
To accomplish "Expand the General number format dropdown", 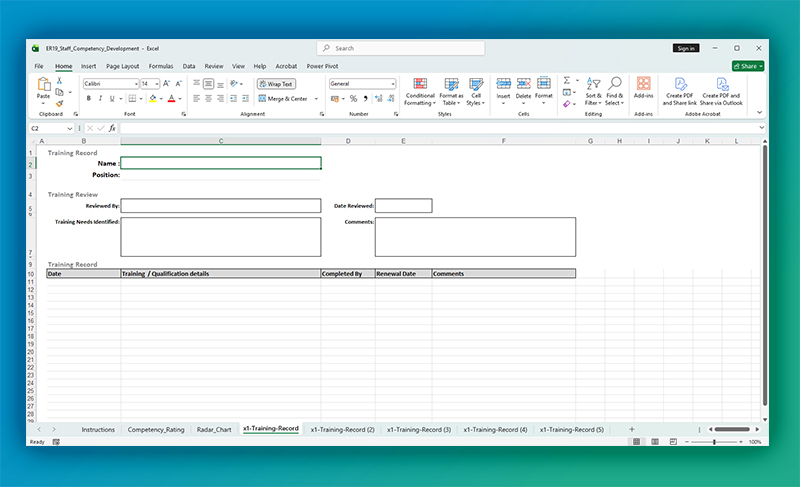I will coord(393,84).
